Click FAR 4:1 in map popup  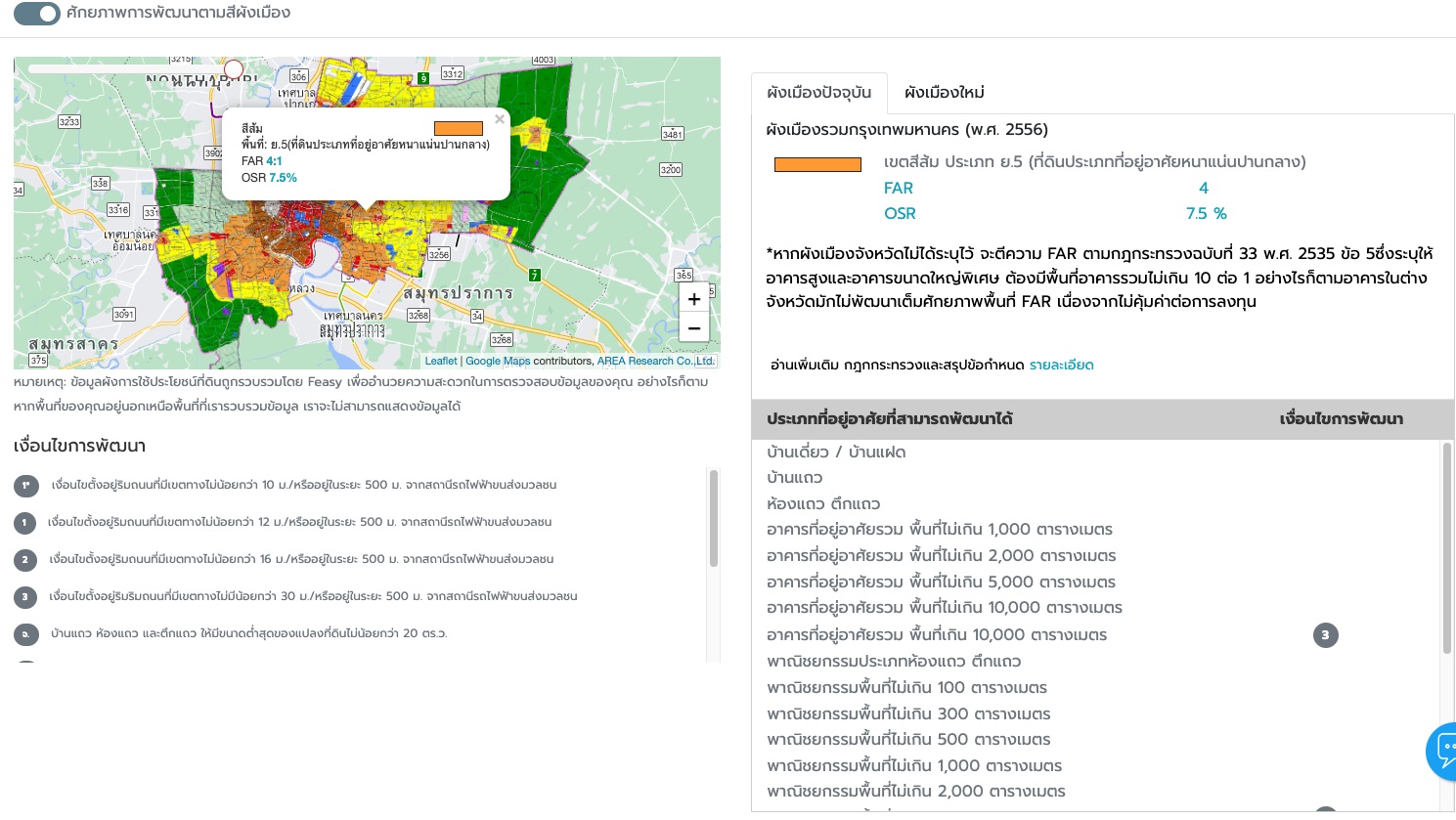pos(261,161)
